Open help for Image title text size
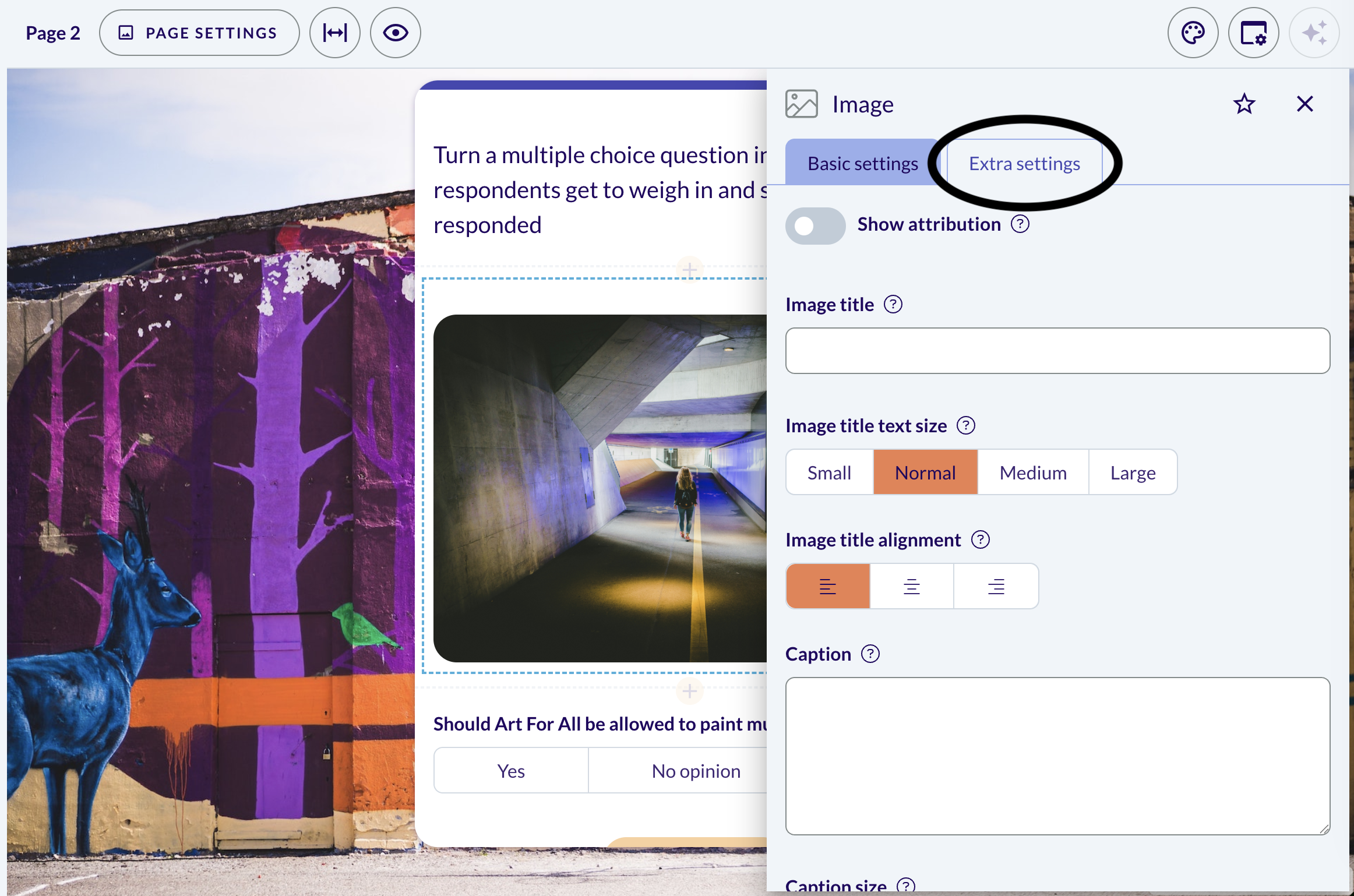Screen dimensions: 1354x896 [966, 425]
